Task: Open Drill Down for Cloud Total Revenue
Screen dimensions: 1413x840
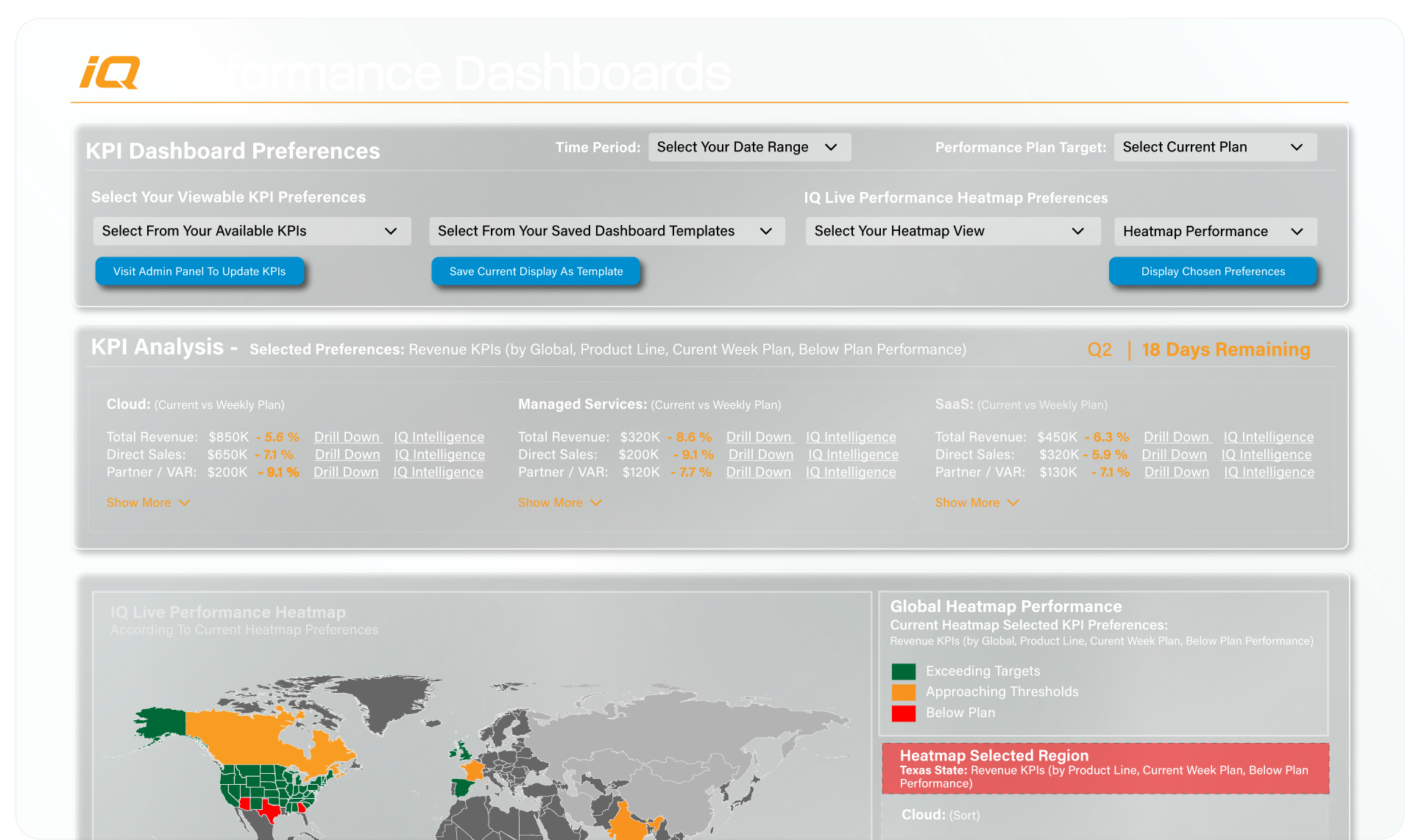Action: (x=347, y=437)
